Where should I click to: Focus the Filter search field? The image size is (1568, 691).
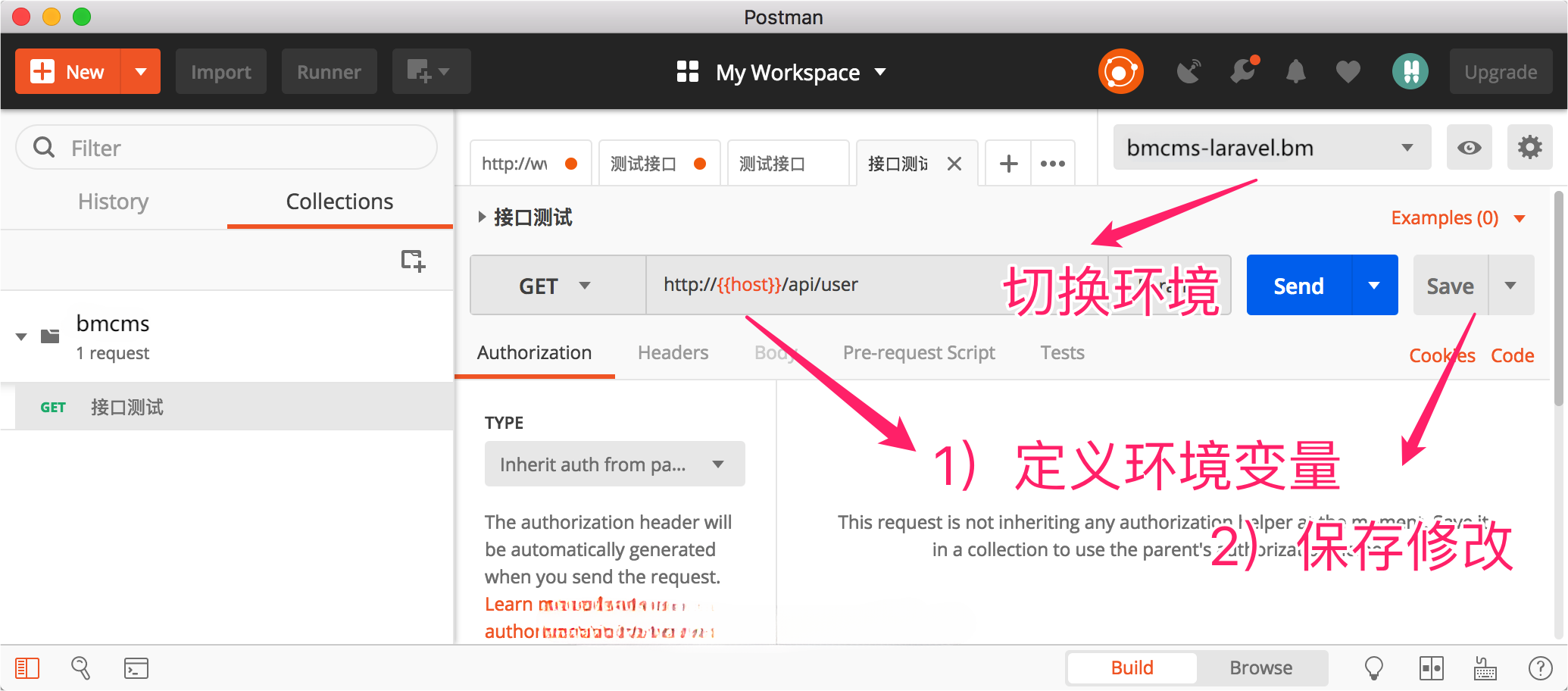pyautogui.click(x=226, y=148)
